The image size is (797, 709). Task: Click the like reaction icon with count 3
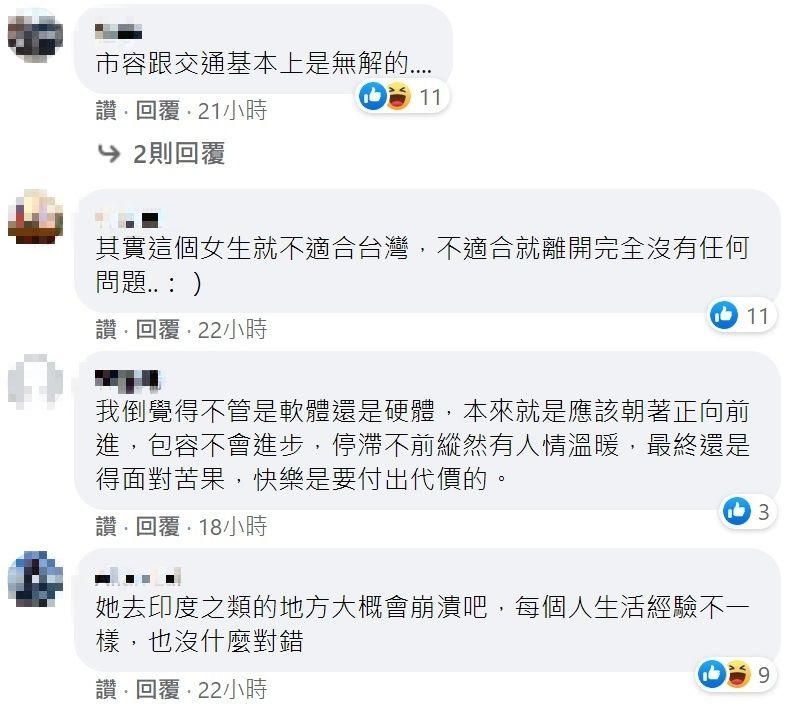(x=737, y=512)
